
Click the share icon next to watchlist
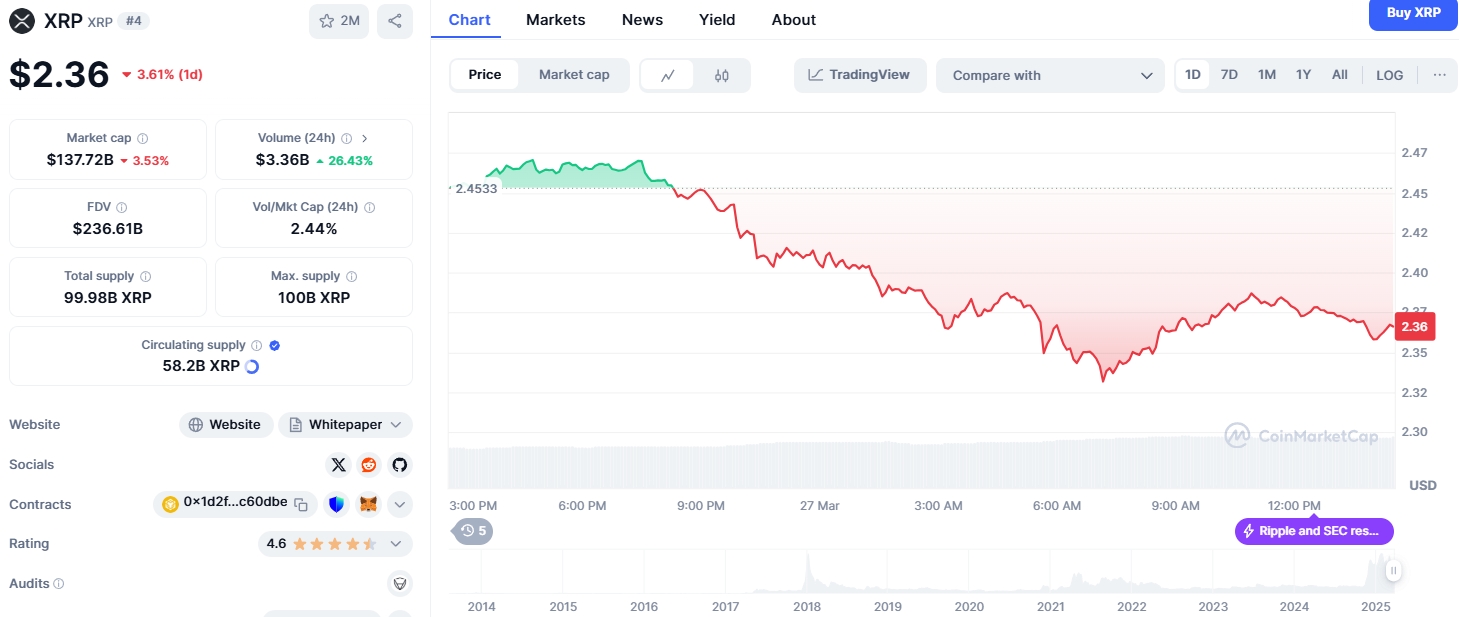pyautogui.click(x=395, y=21)
